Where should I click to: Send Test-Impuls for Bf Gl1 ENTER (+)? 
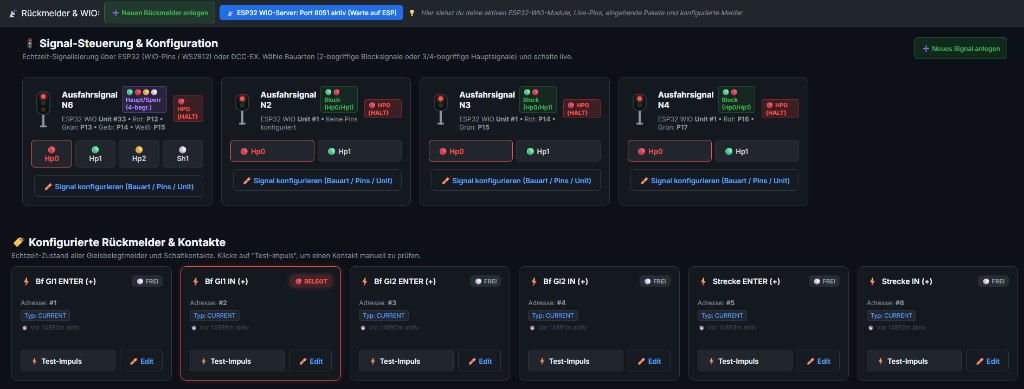(68, 361)
